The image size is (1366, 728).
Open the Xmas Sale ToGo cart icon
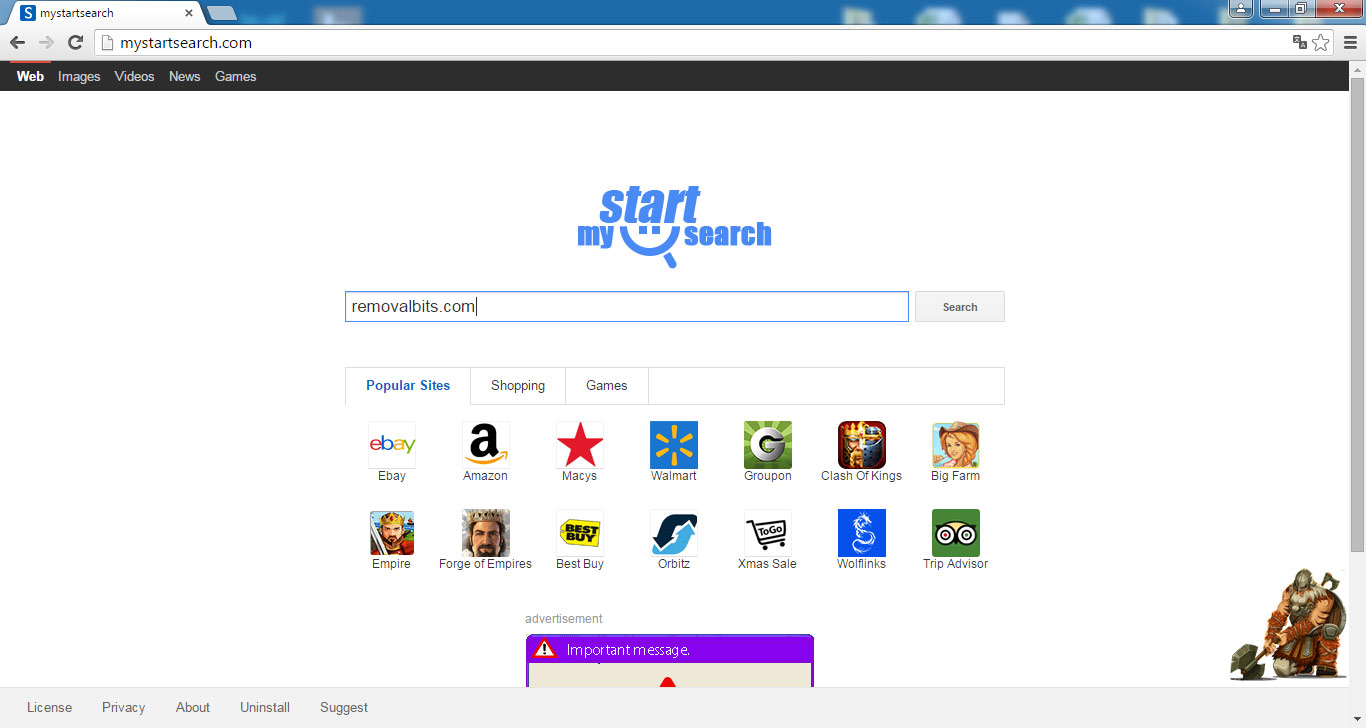coord(768,533)
